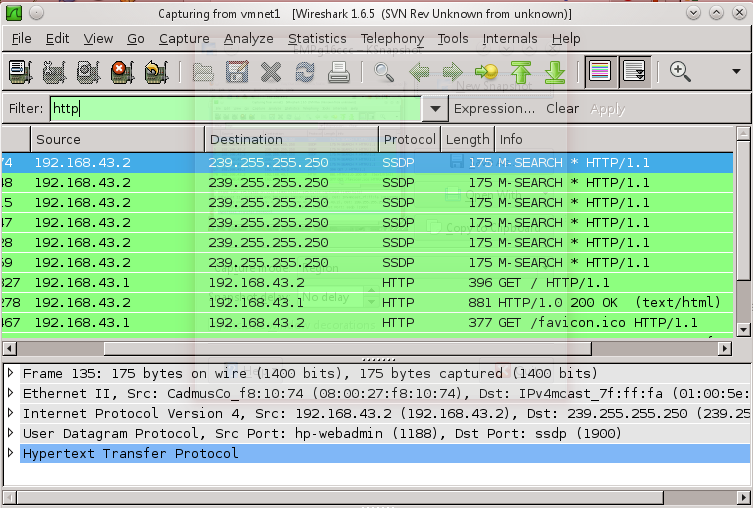The width and height of the screenshot is (753, 508).
Task: Sort by the Length column header
Action: coord(468,139)
